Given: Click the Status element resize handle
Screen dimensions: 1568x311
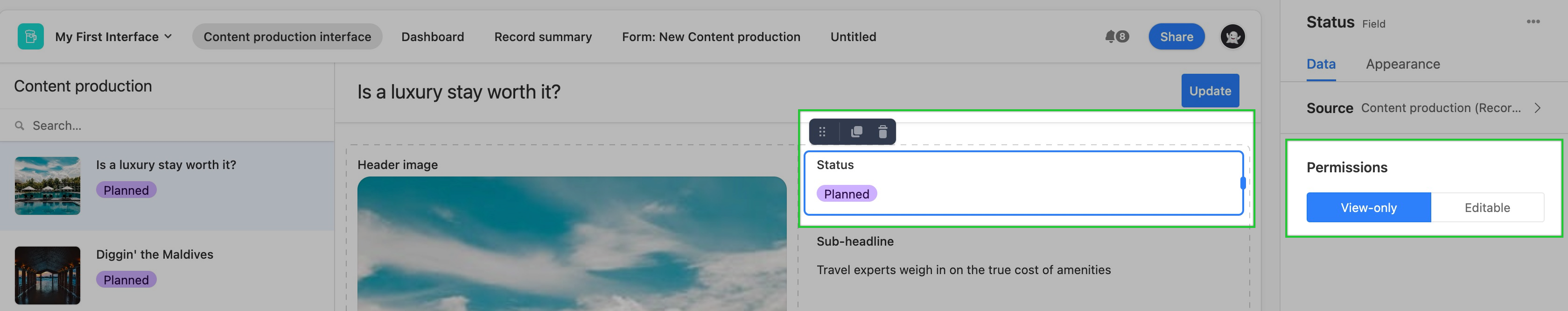Looking at the screenshot, I should tap(1242, 183).
